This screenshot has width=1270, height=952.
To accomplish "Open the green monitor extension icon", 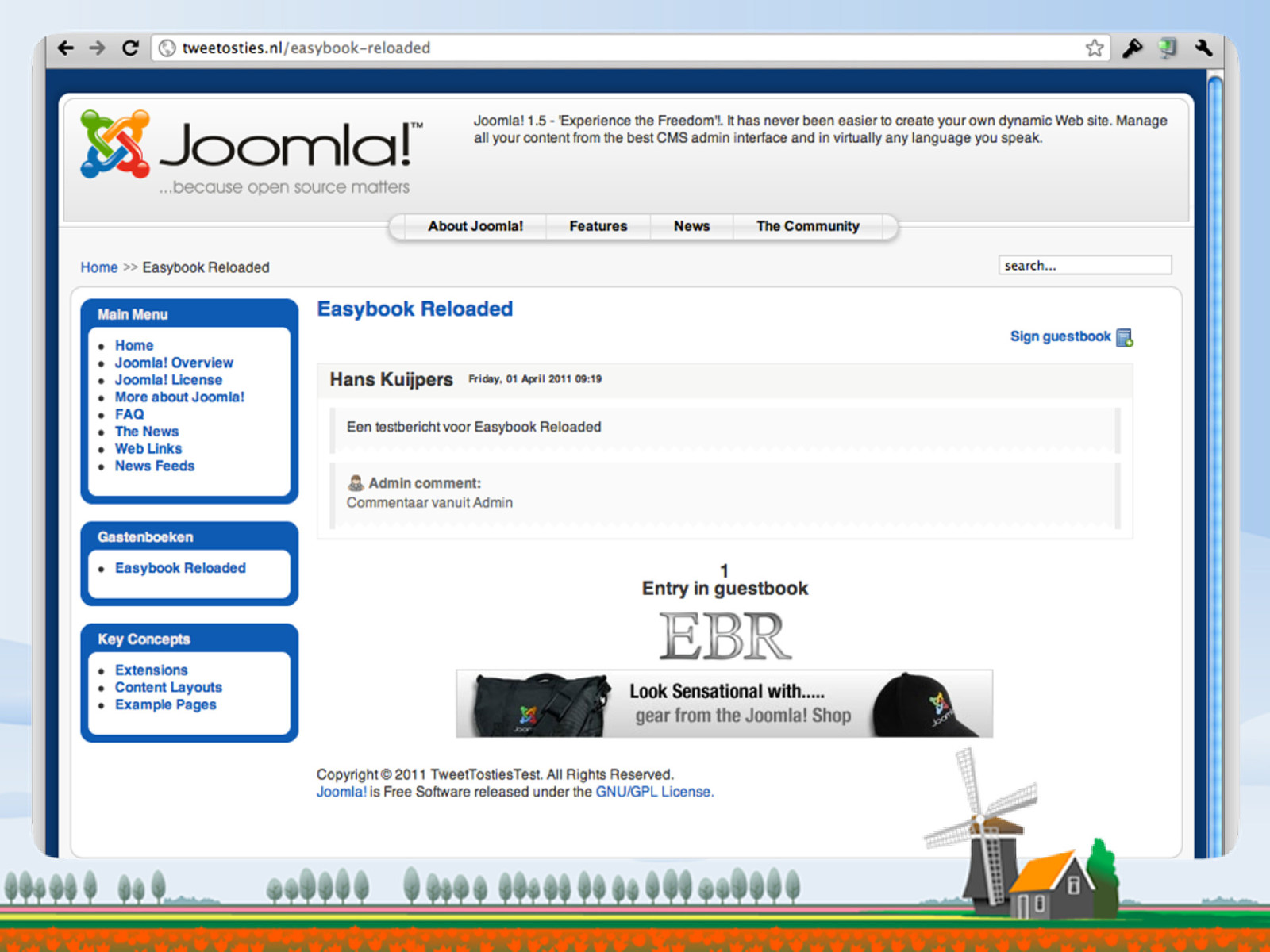I will pyautogui.click(x=1168, y=48).
